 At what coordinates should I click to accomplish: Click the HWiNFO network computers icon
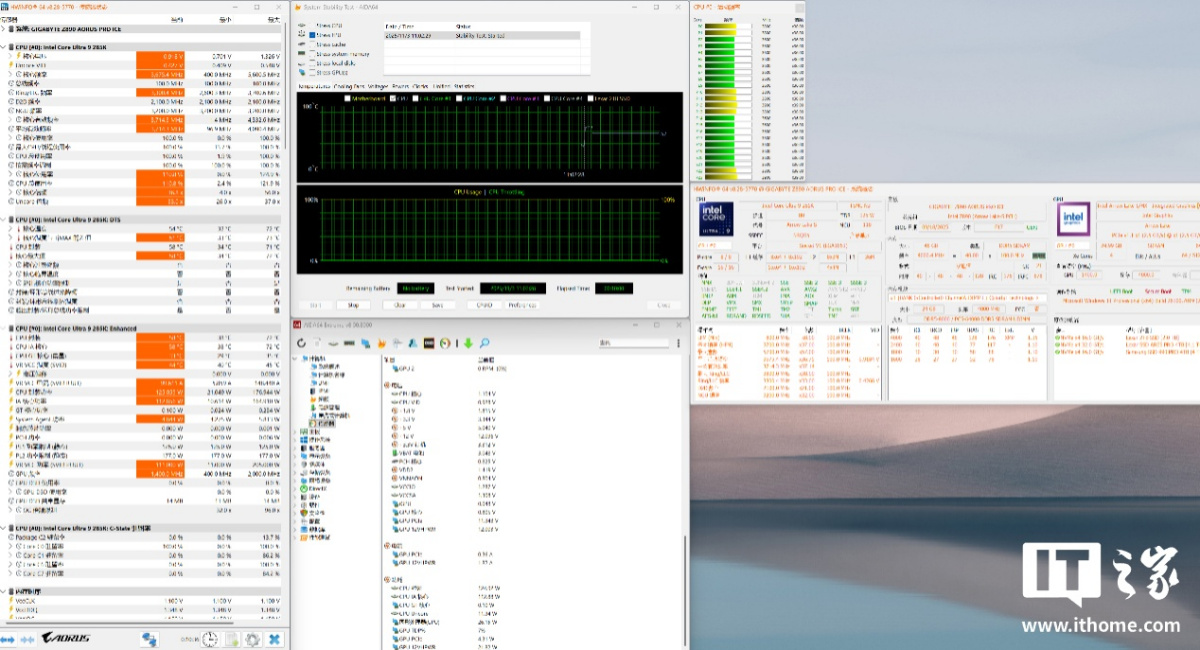(x=149, y=639)
